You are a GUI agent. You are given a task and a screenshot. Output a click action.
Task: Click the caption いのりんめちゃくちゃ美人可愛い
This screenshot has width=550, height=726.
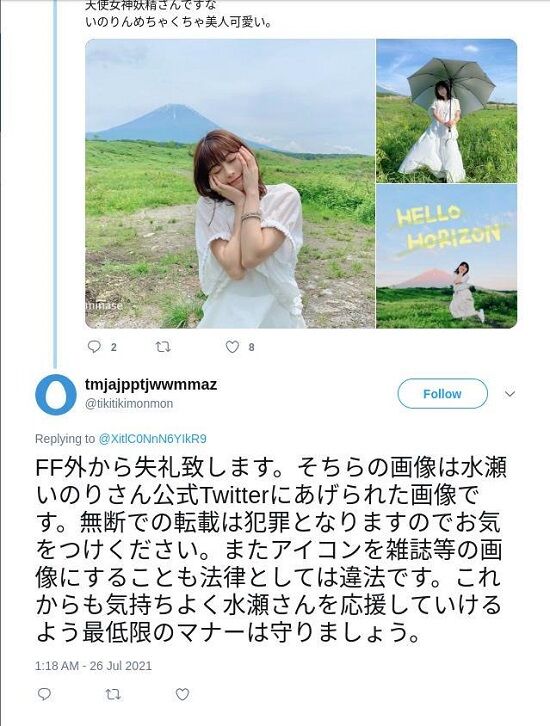[178, 22]
